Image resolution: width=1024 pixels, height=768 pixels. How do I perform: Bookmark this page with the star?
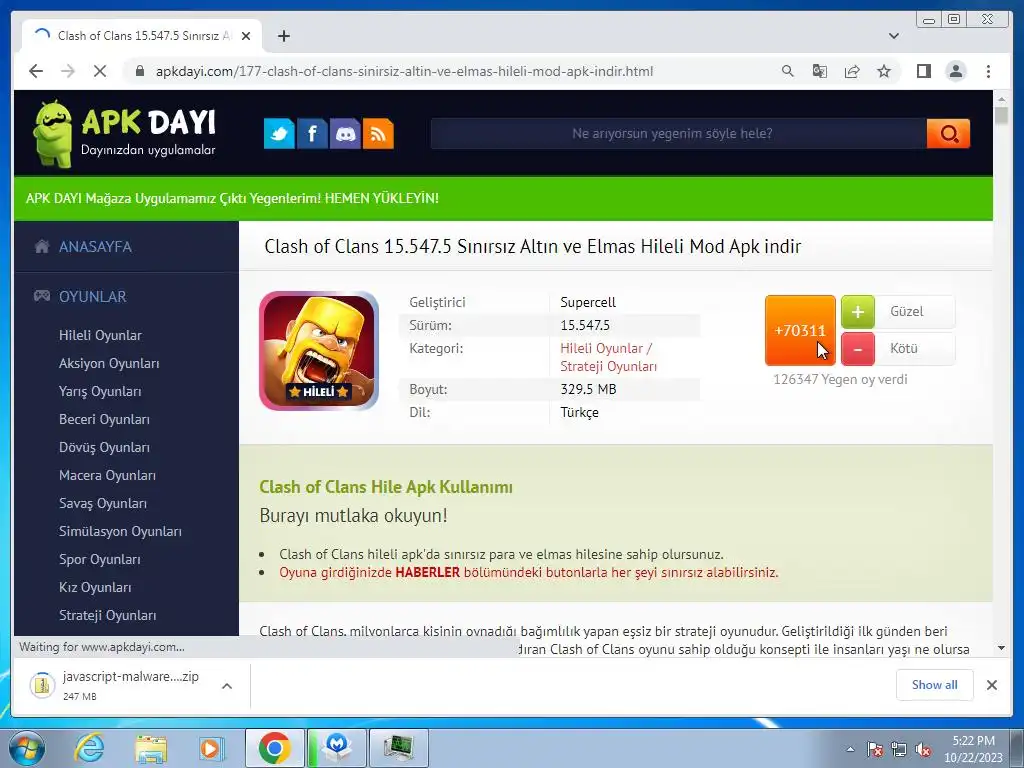click(x=884, y=71)
